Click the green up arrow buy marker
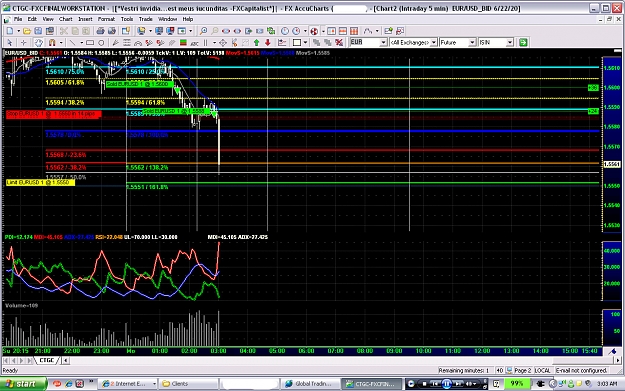 [256, 42]
